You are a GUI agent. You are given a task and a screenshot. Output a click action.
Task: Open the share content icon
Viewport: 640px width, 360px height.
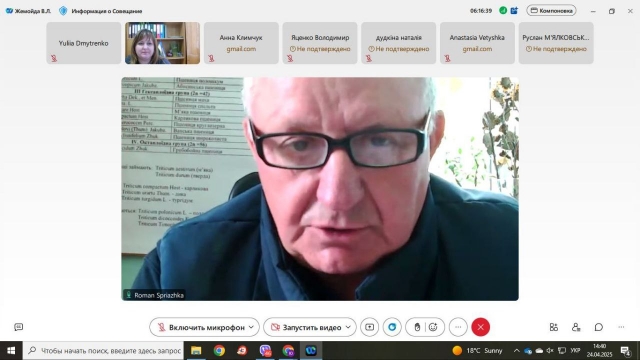[x=369, y=327]
